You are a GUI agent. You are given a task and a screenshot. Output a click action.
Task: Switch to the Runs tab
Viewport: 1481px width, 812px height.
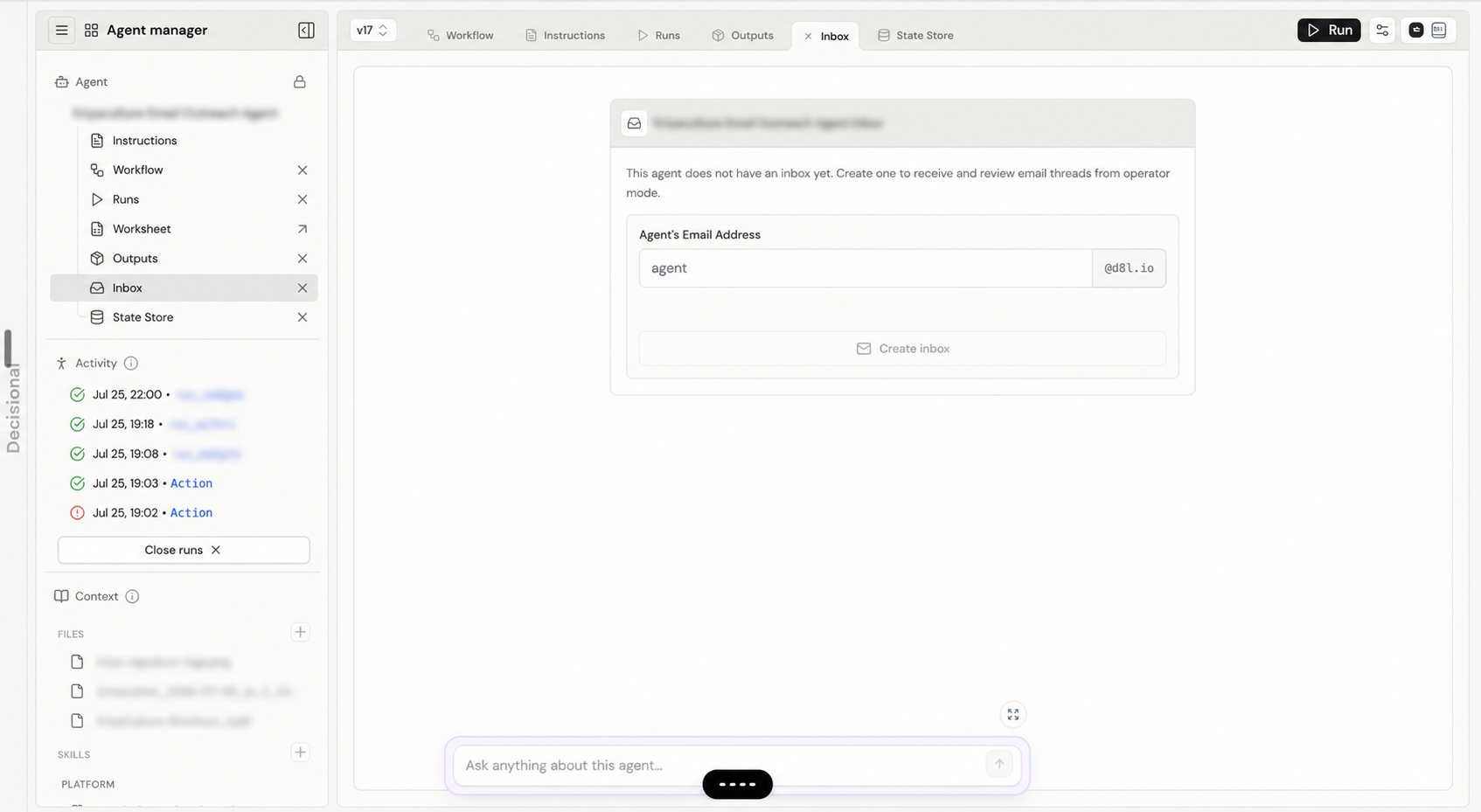tap(659, 35)
